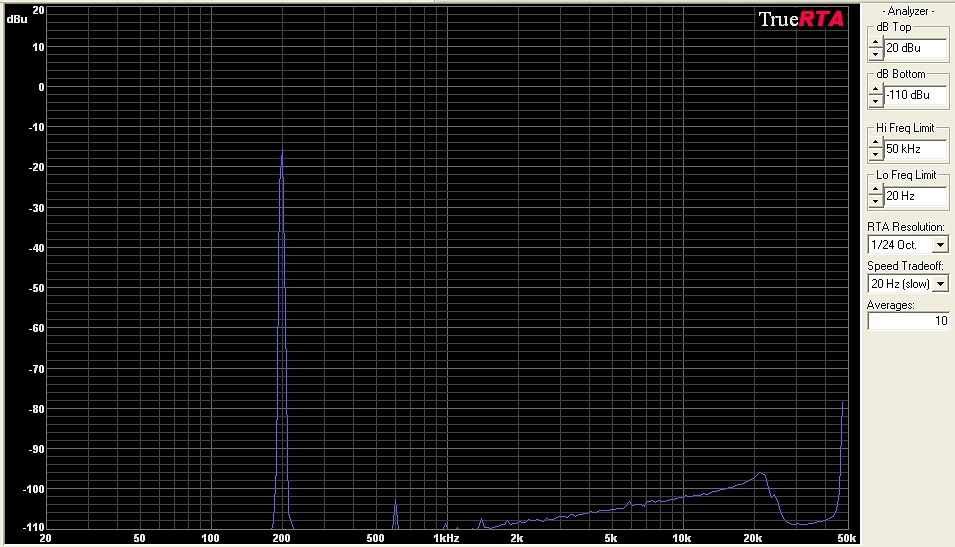Open the RTA Resolution dropdown
The height and width of the screenshot is (547, 955).
tap(940, 245)
